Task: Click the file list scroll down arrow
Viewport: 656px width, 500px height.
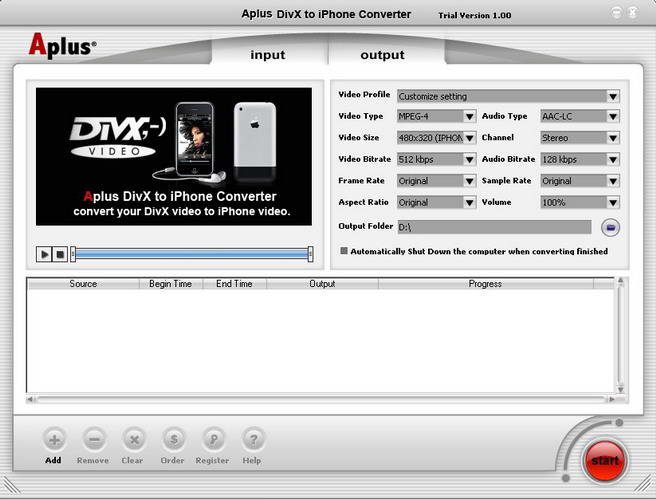Action: pyautogui.click(x=620, y=389)
